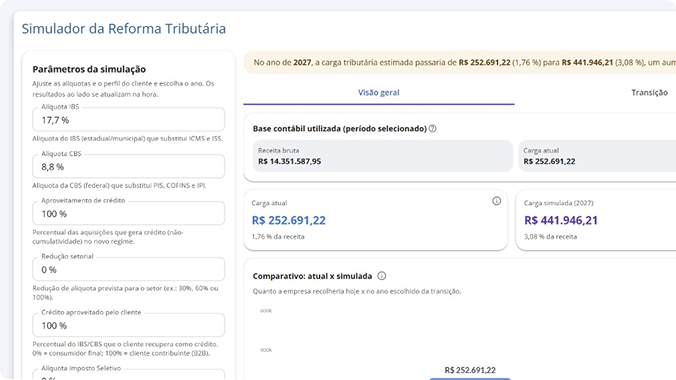Edit the Aproveitamento de crédito field
The width and height of the screenshot is (676, 380).
pos(128,213)
